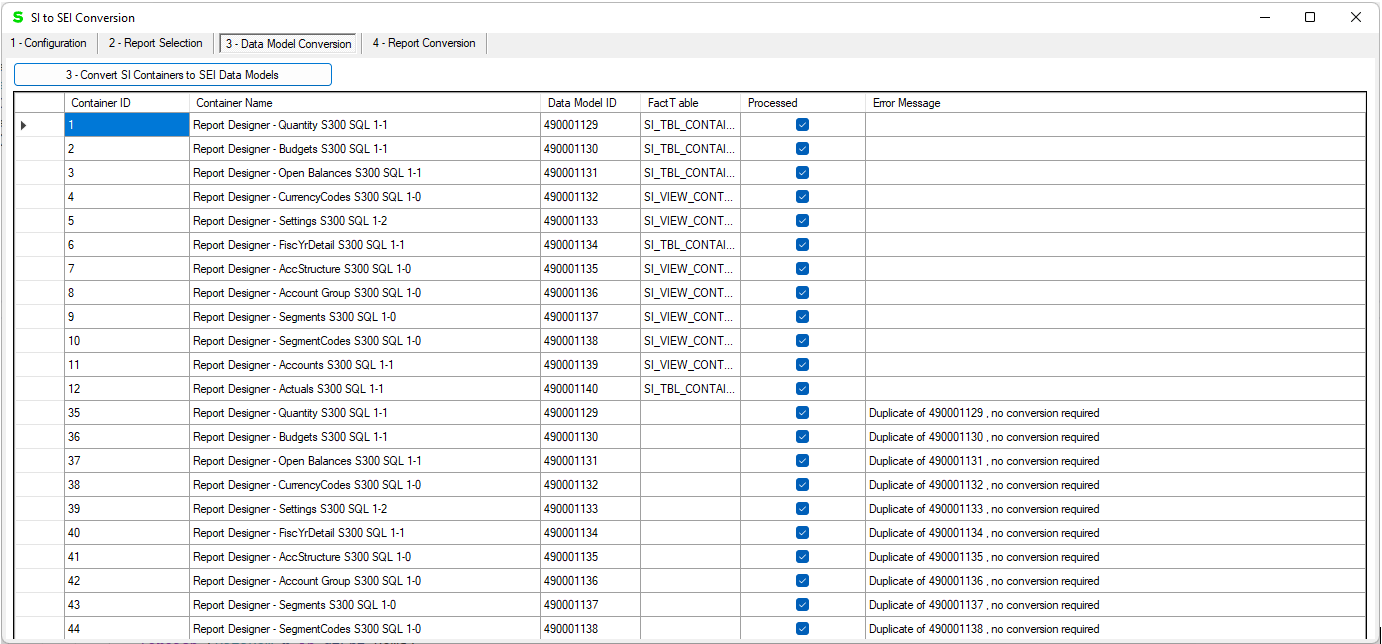This screenshot has height=644, width=1382.
Task: Click Convert SI Containers to SEI Data Models
Action: pos(172,75)
